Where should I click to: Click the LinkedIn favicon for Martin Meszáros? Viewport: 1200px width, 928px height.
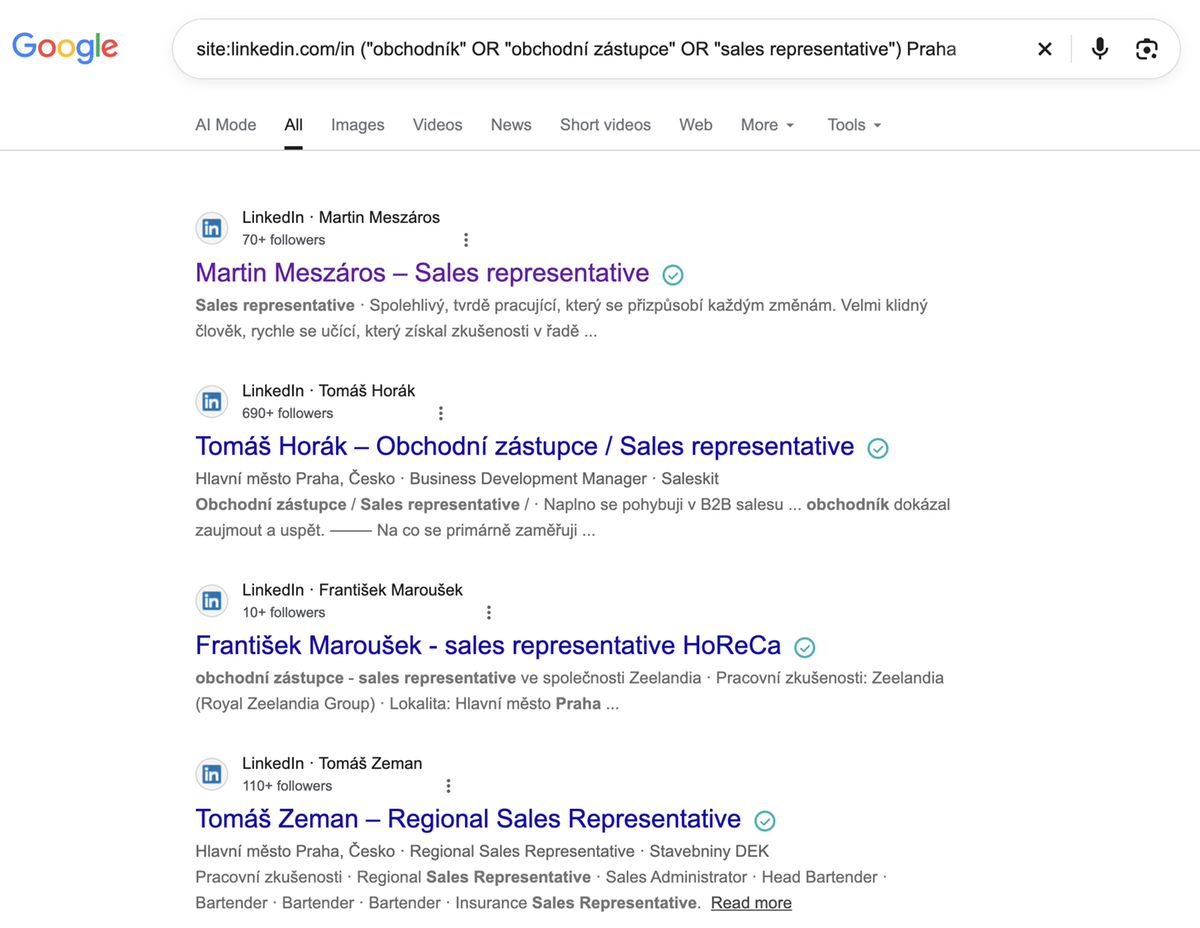[x=212, y=228]
